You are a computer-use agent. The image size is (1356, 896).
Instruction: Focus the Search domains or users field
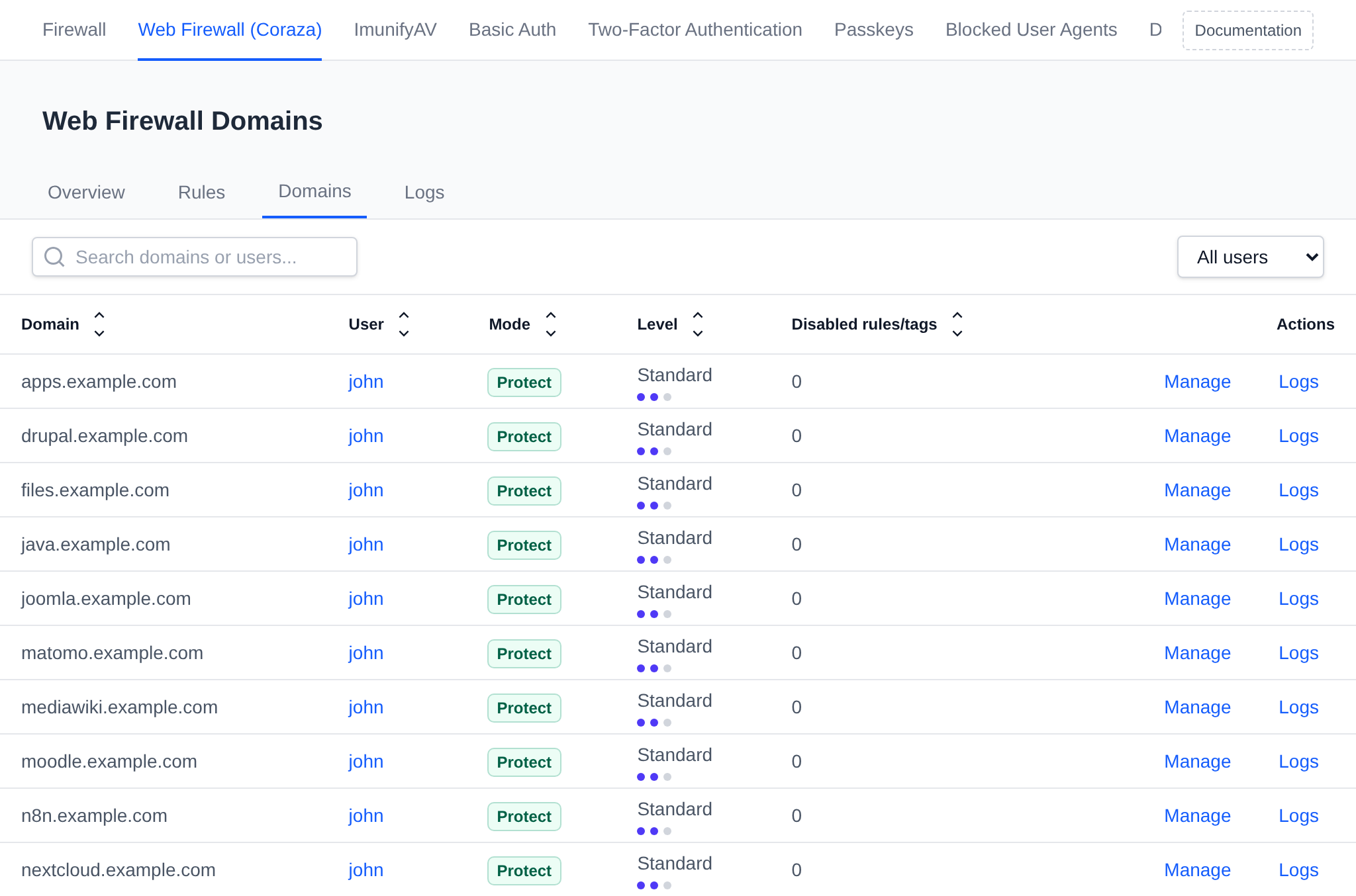(195, 257)
